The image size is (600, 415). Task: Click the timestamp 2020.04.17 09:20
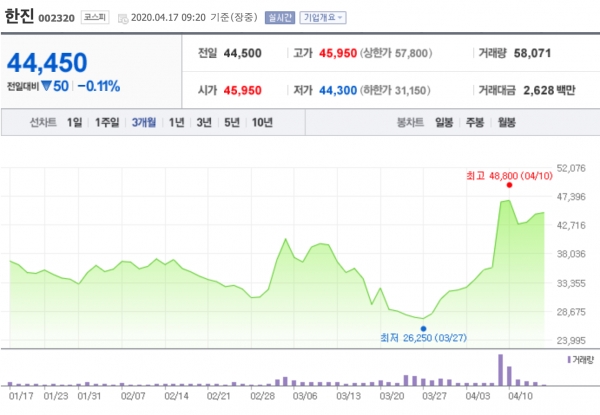coord(168,18)
